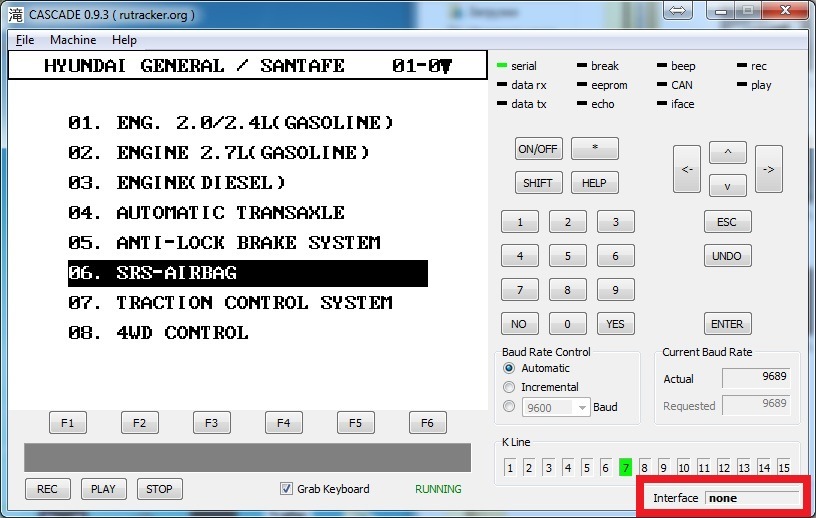Click the F2 function key

pos(139,423)
